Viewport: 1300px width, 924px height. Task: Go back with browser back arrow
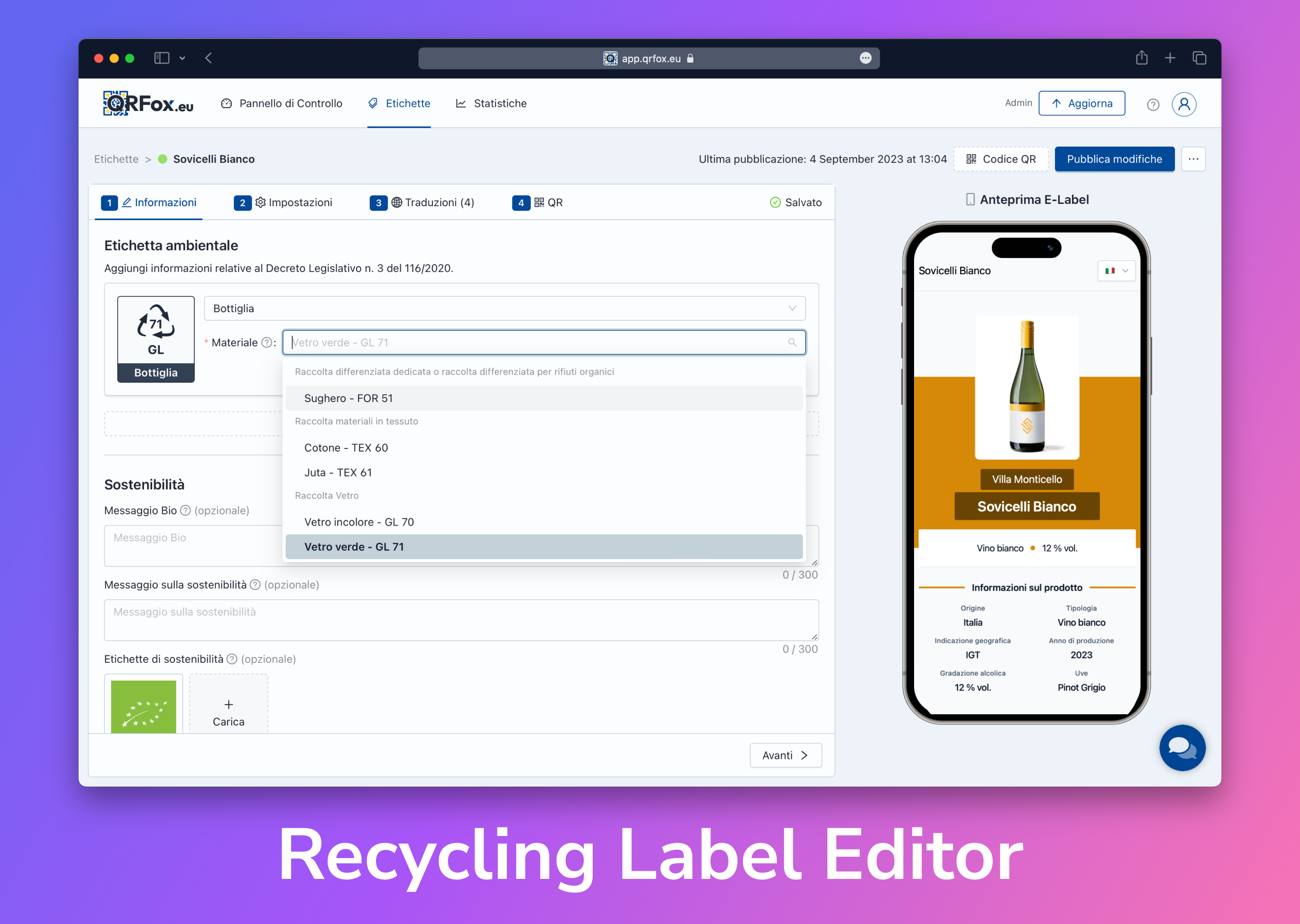pos(209,58)
